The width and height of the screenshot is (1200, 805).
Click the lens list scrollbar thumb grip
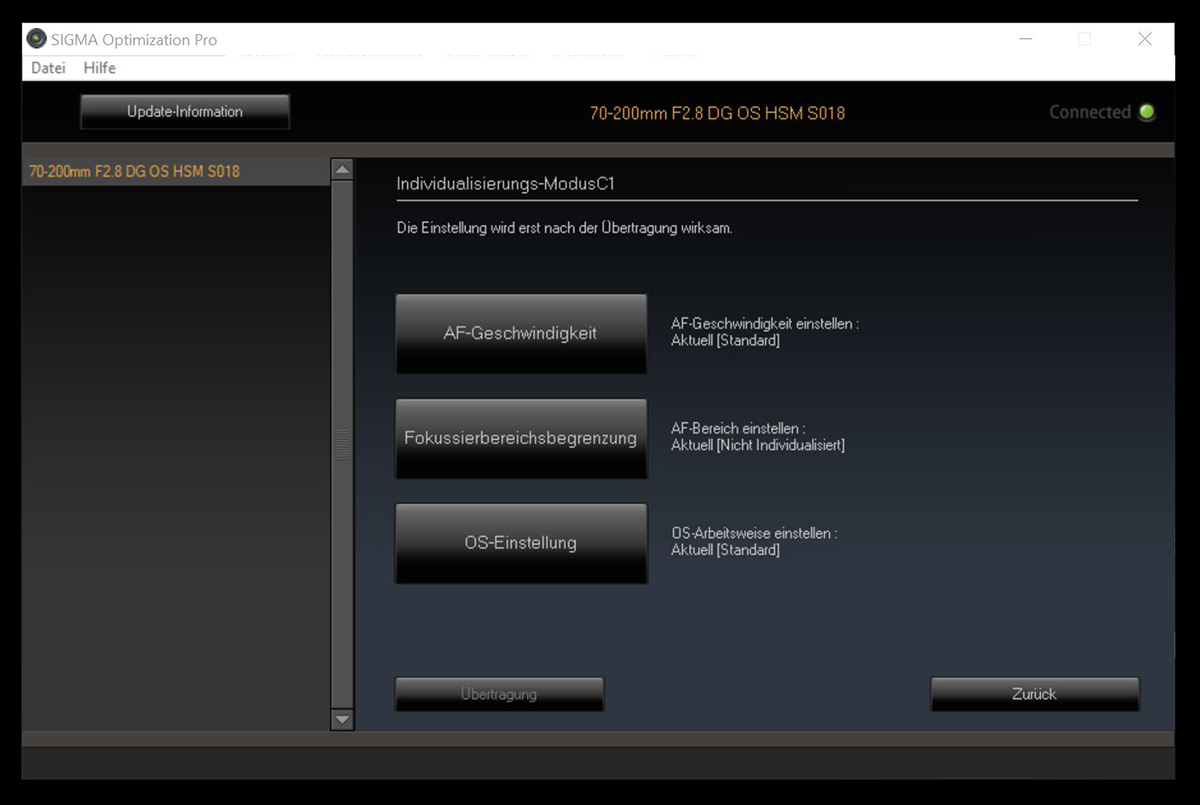coord(343,445)
